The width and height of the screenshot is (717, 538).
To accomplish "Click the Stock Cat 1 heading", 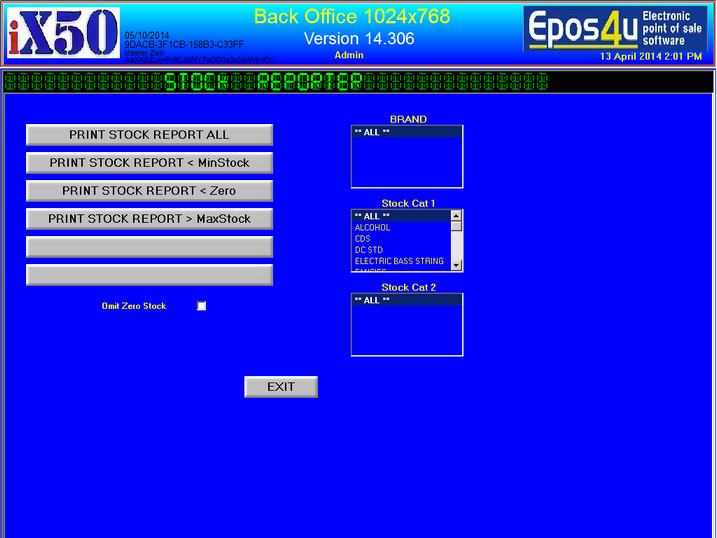I will point(408,203).
